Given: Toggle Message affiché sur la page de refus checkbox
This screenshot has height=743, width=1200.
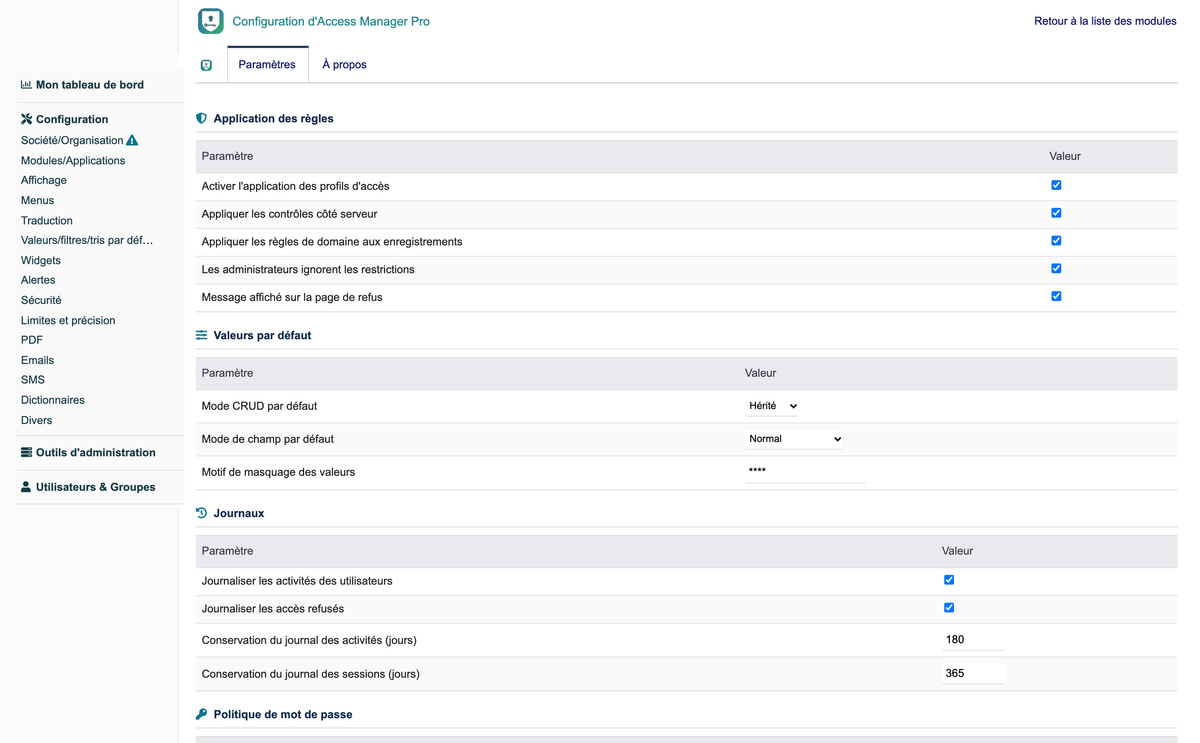Looking at the screenshot, I should (1056, 297).
